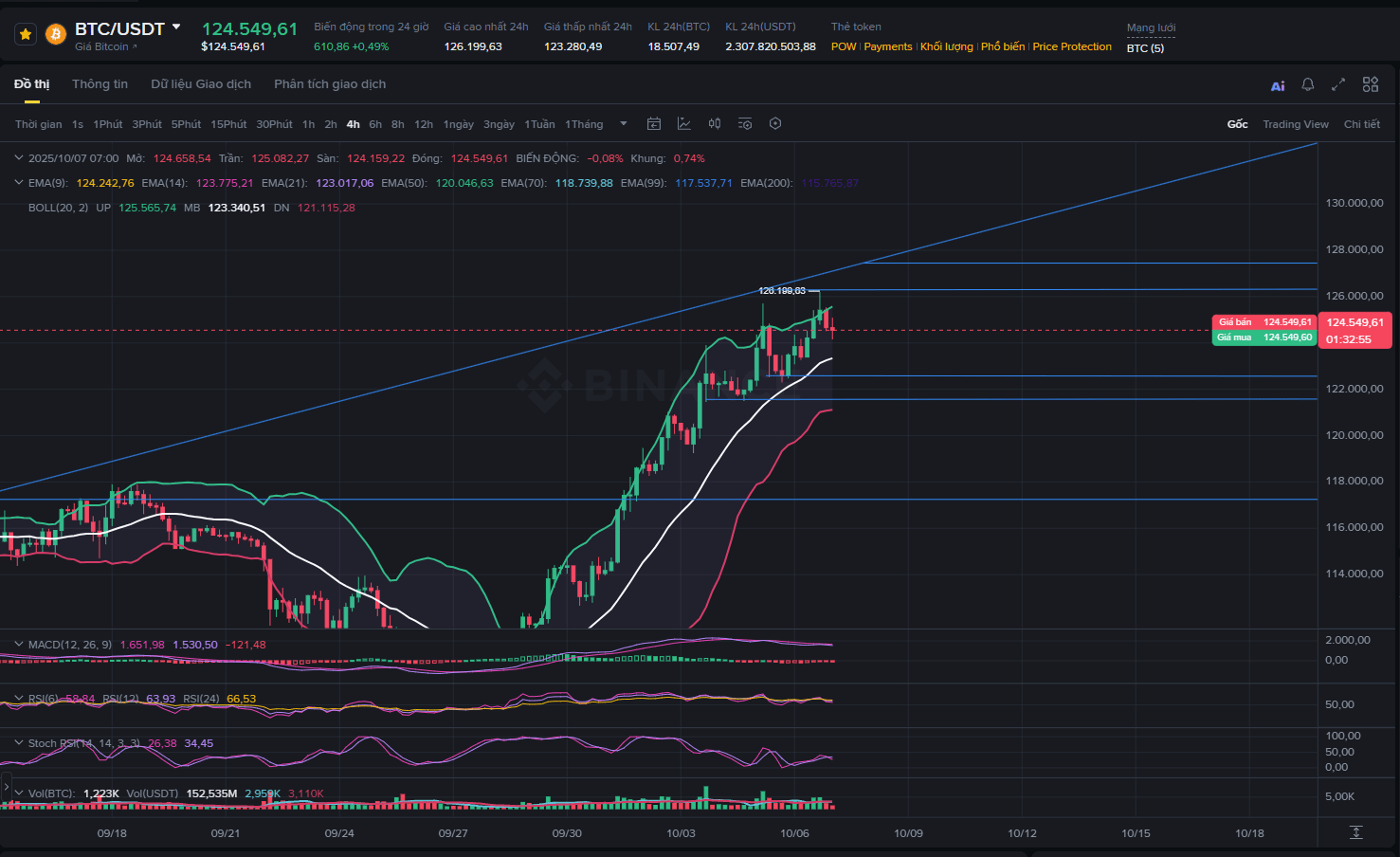Open the candlestick chart type icon
This screenshot has height=857, width=1400.
[715, 124]
